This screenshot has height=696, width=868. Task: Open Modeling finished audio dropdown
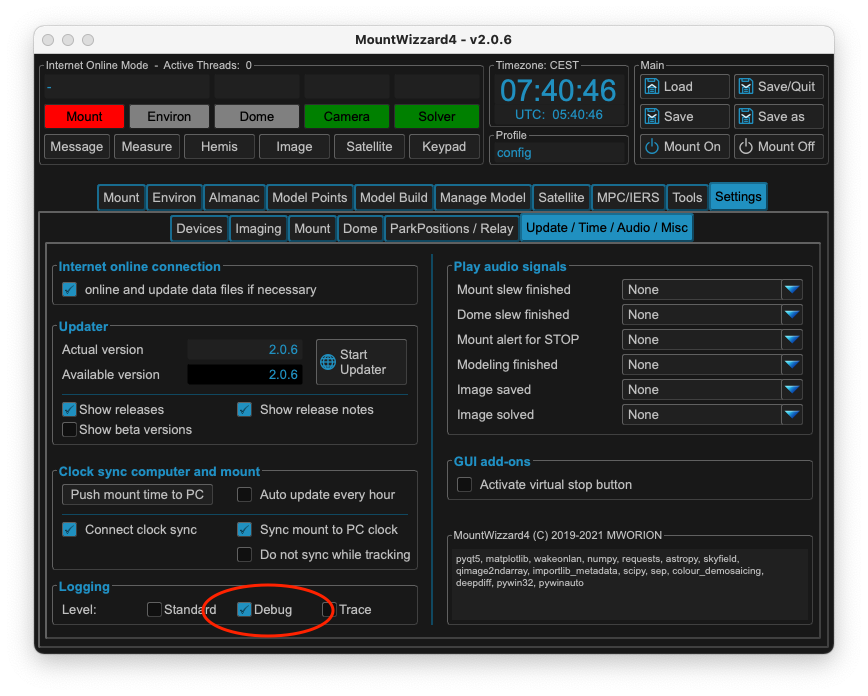pos(712,364)
